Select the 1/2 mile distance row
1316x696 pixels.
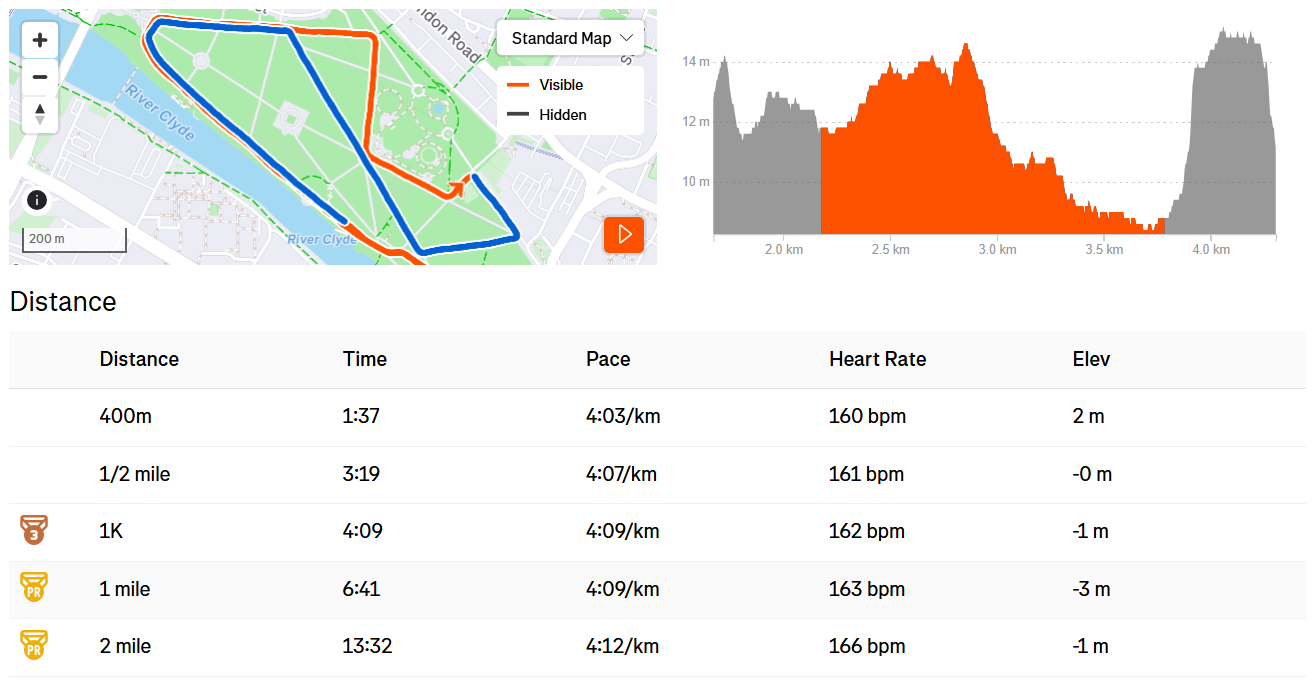pos(657,474)
